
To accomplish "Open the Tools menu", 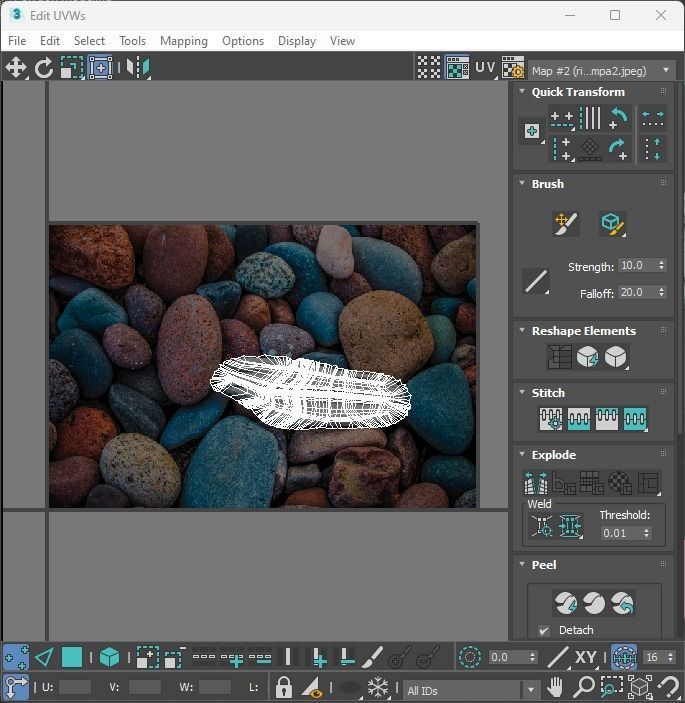I will [x=132, y=41].
